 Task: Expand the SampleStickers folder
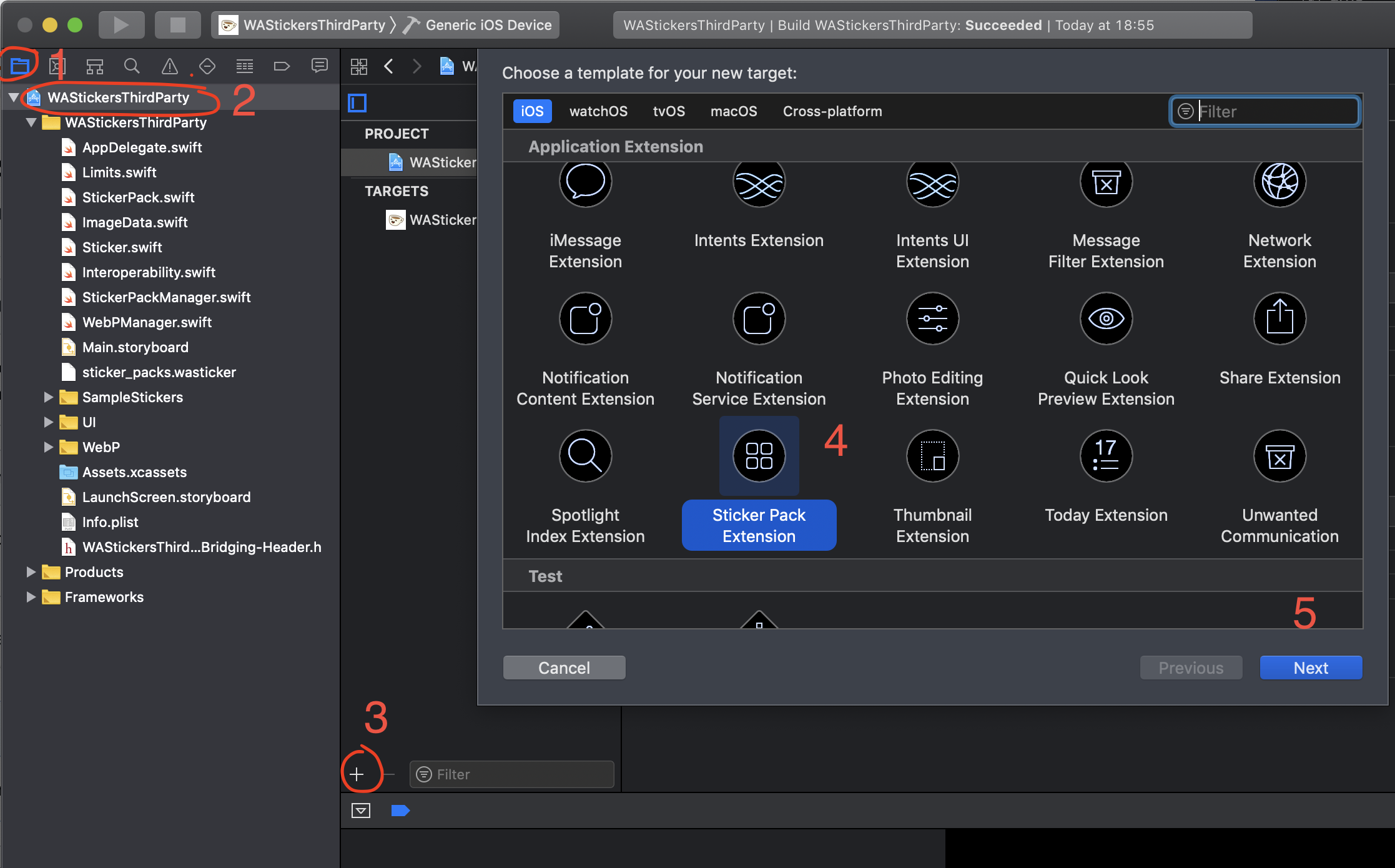(x=48, y=397)
